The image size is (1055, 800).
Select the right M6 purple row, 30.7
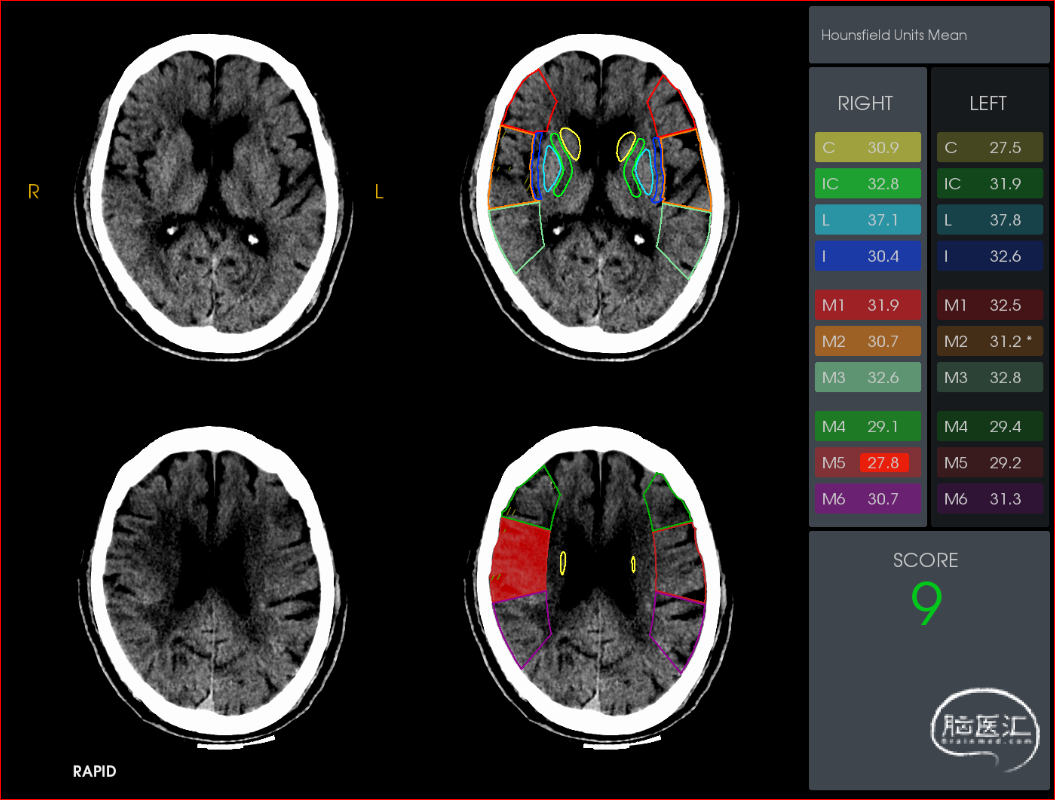pos(867,499)
